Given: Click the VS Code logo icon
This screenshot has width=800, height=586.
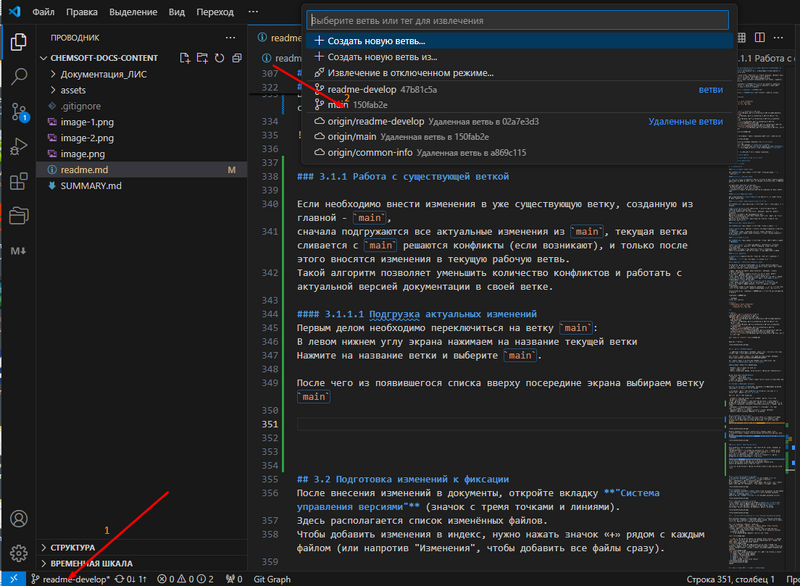Looking at the screenshot, I should (15, 11).
